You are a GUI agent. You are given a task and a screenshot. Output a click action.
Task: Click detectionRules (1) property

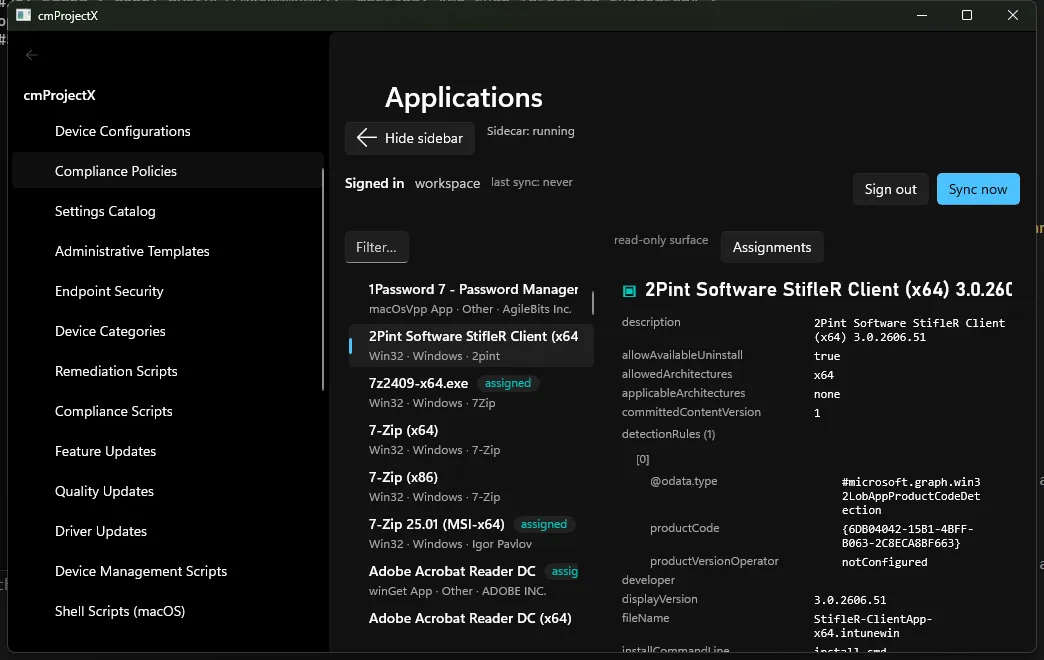[x=668, y=434]
